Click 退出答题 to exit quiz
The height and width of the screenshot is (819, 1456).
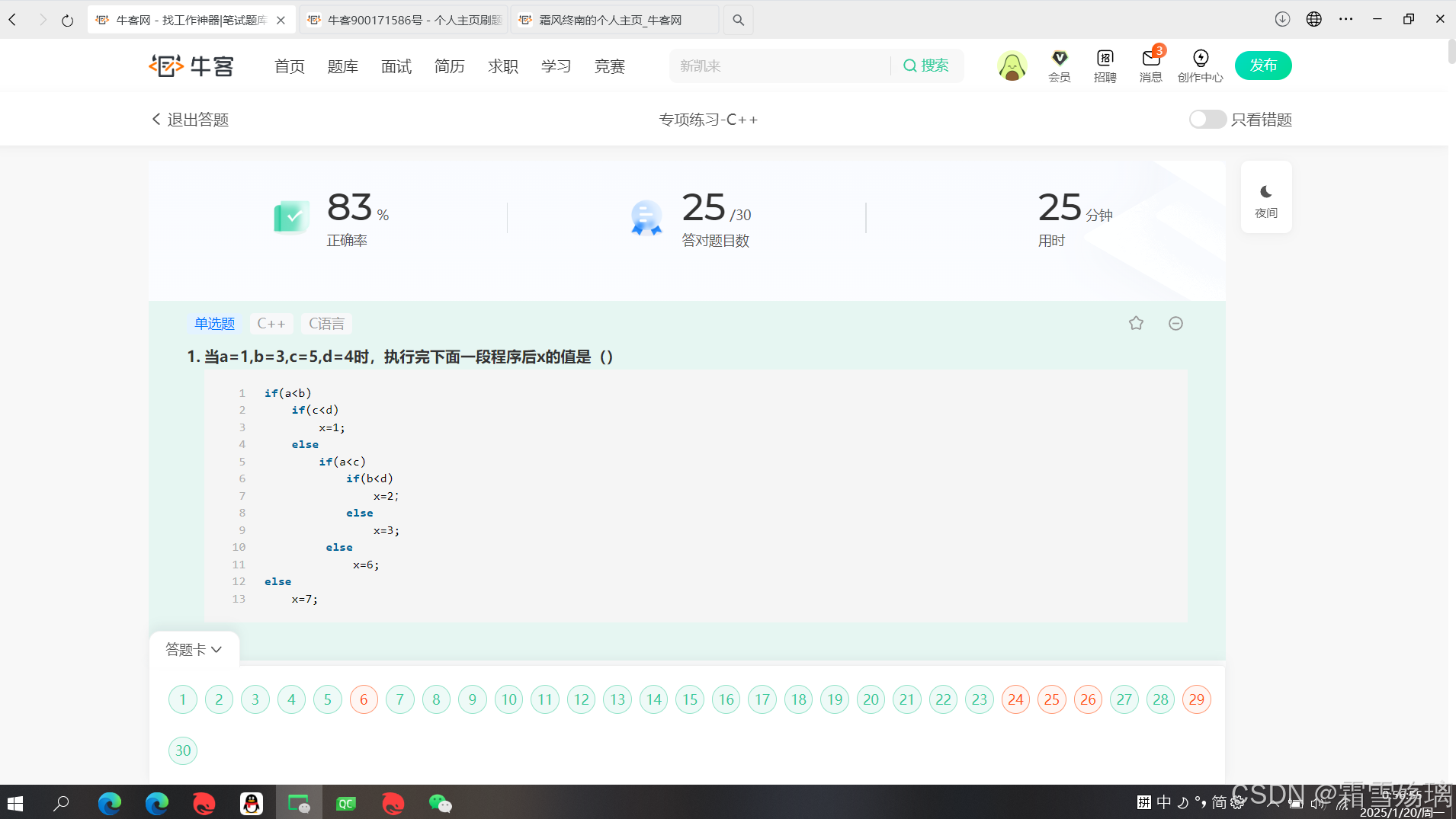[191, 120]
